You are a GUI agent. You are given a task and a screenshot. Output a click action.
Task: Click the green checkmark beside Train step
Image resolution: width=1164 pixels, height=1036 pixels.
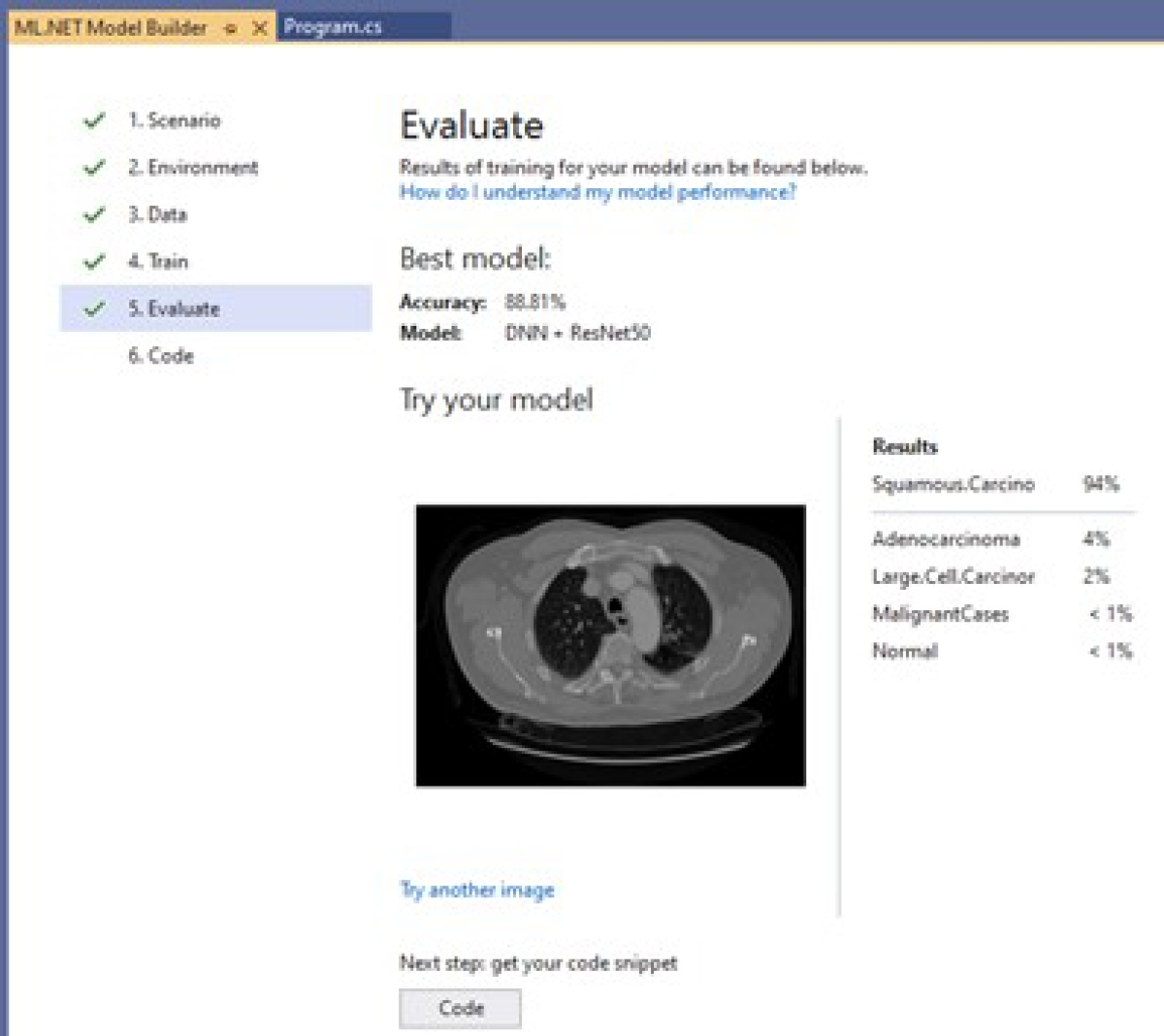[94, 262]
